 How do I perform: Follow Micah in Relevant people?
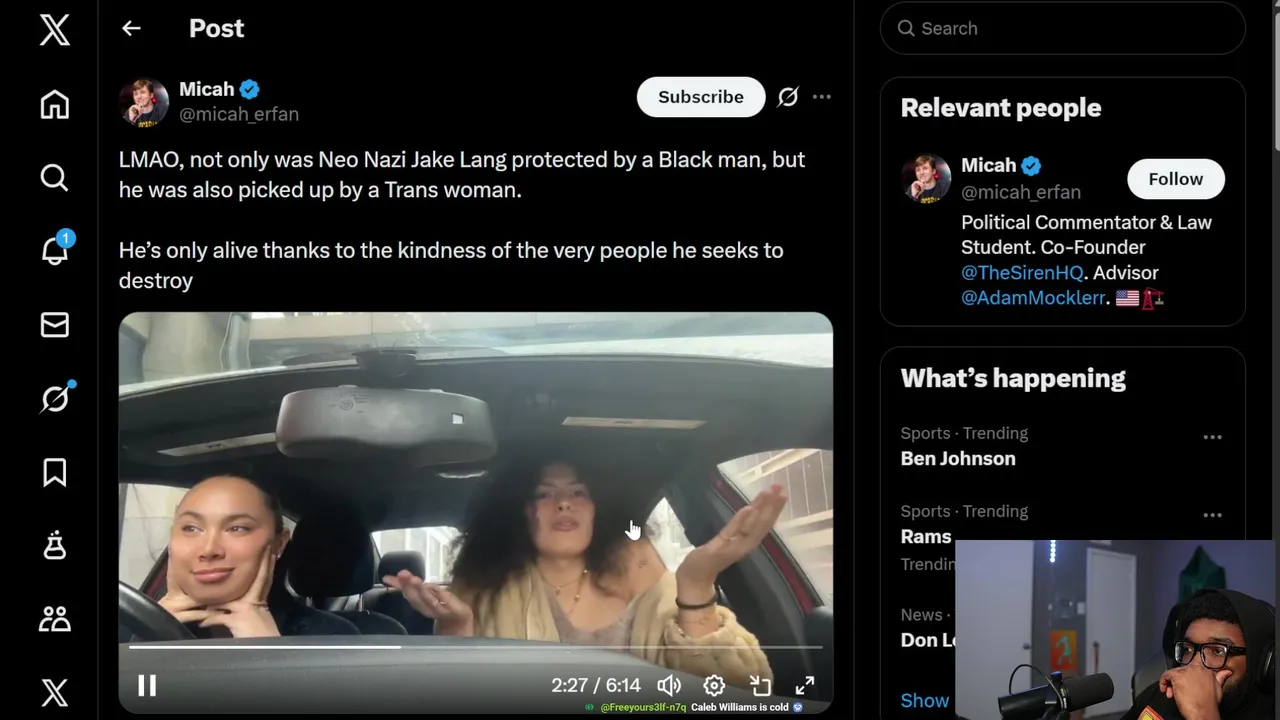coord(1176,179)
